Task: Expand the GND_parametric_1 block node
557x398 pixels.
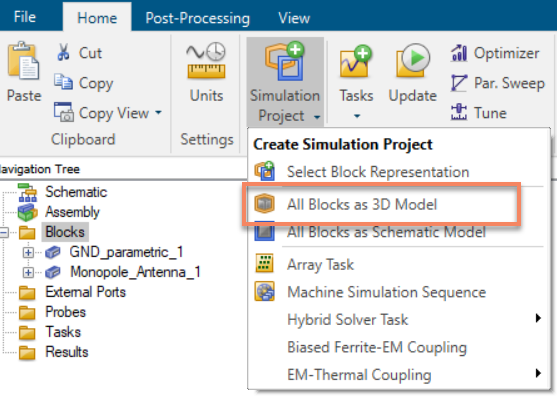Action: [x=28, y=253]
